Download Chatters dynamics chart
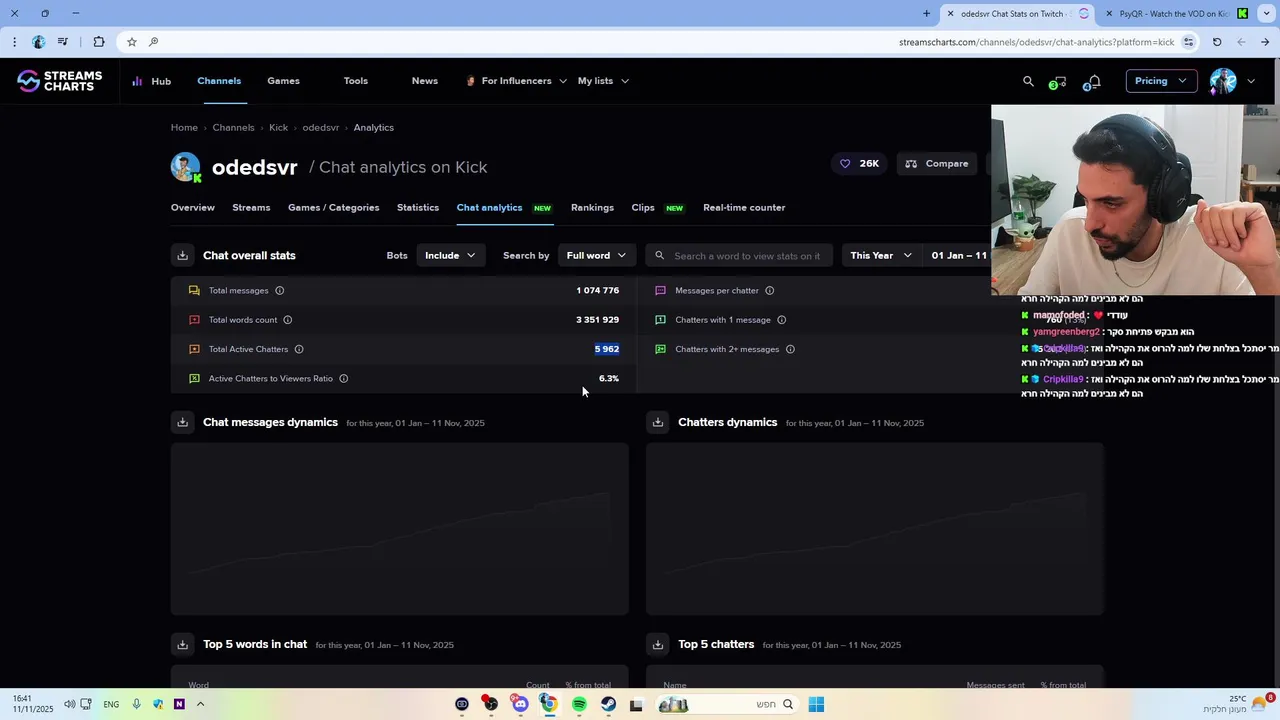1280x720 pixels. pos(657,422)
